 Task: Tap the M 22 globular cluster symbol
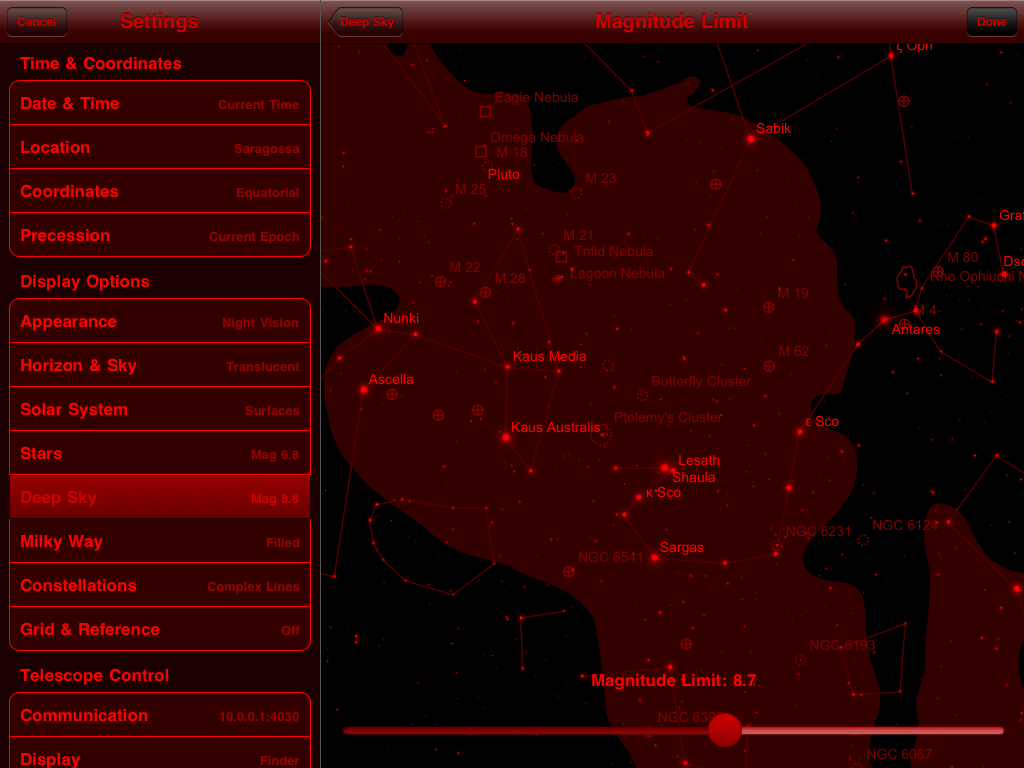(x=440, y=282)
